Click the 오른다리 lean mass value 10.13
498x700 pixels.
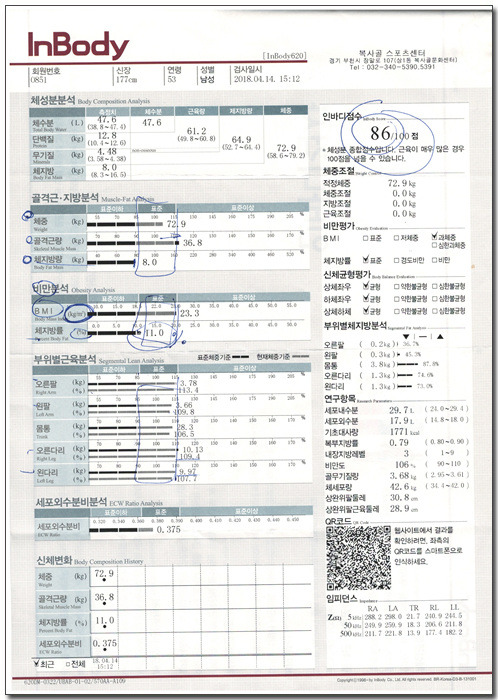(x=193, y=450)
